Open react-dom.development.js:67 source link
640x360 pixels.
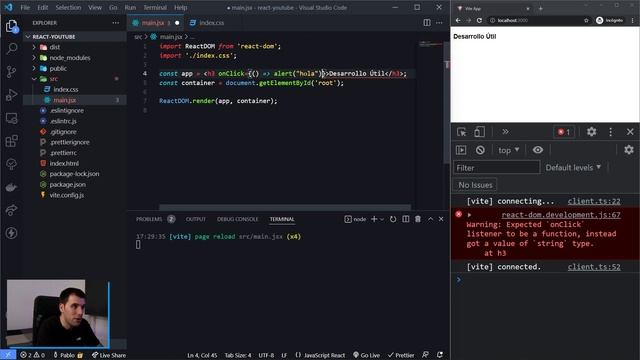561,215
